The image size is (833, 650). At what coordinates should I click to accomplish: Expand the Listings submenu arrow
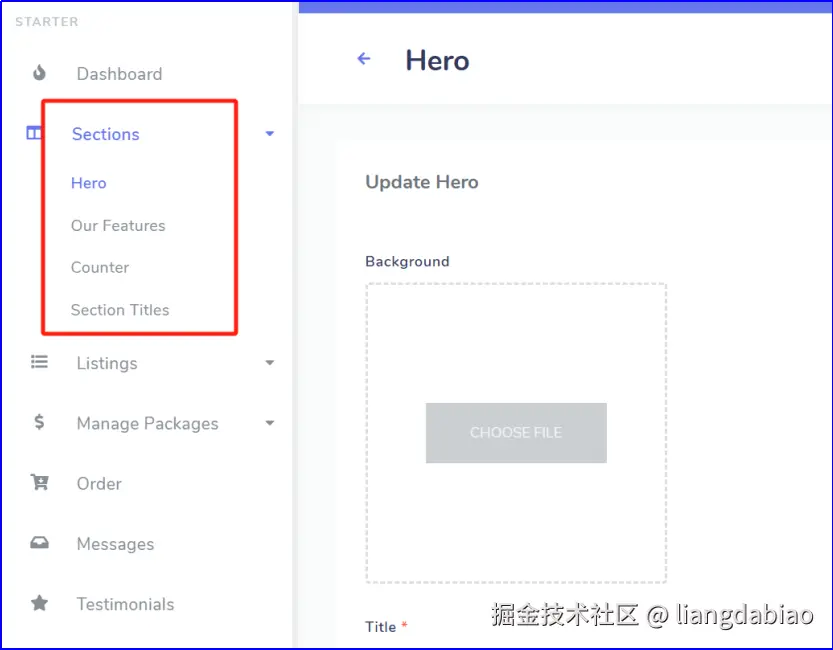point(270,363)
